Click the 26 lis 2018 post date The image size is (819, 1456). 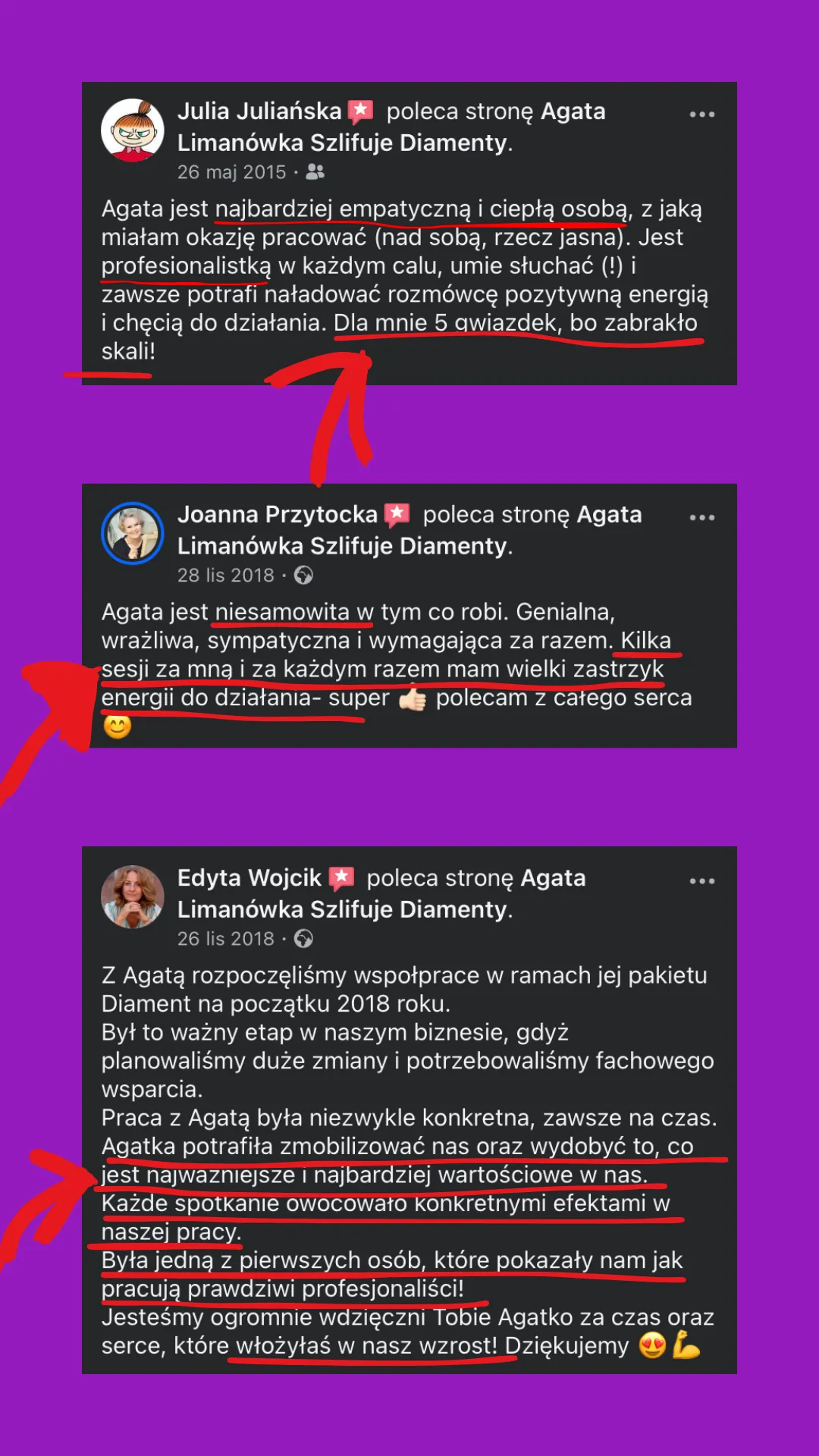click(226, 939)
